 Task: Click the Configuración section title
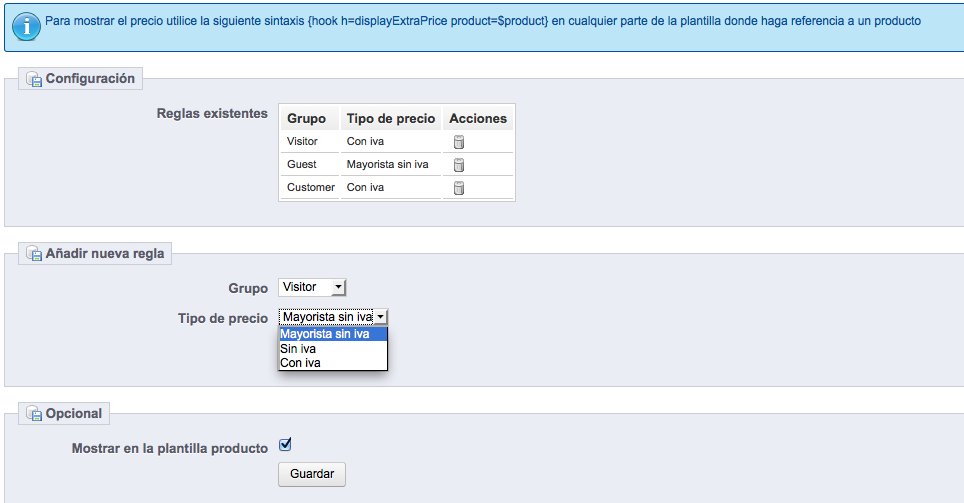90,79
